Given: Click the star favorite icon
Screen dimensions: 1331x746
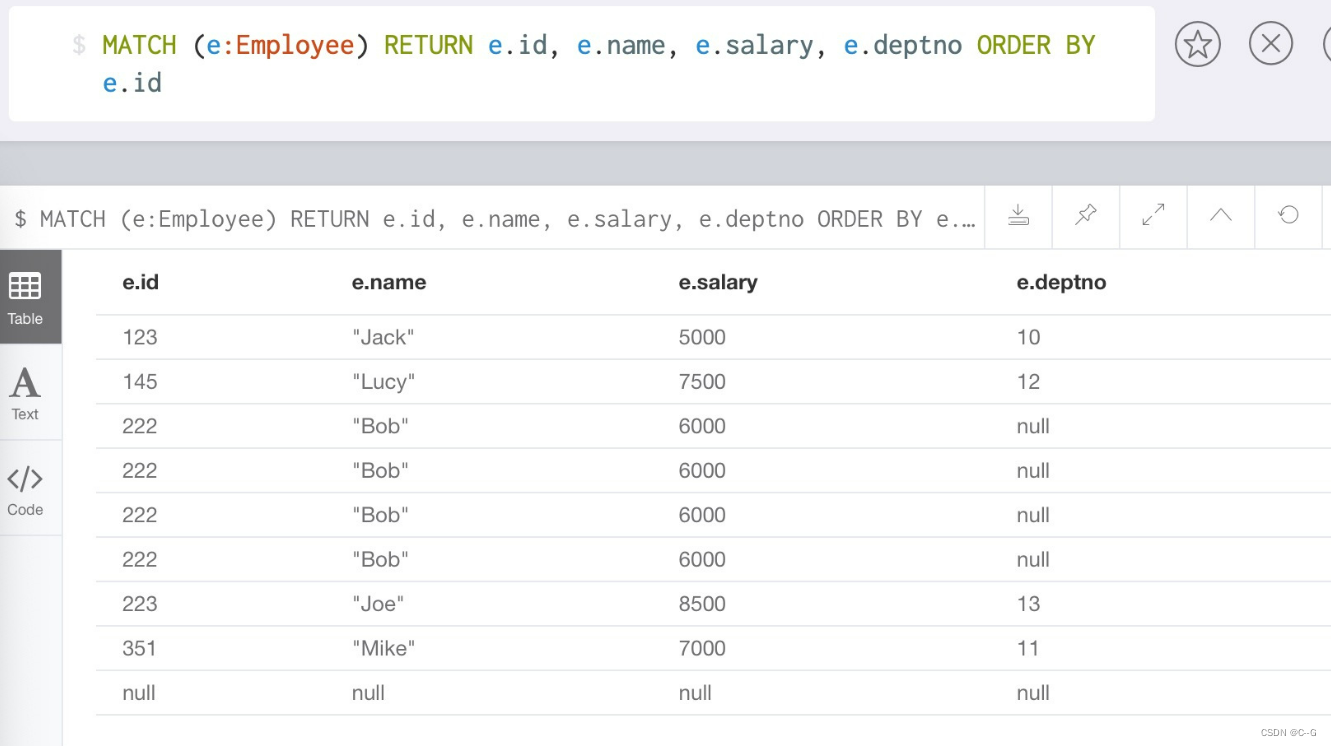Looking at the screenshot, I should click(1197, 44).
